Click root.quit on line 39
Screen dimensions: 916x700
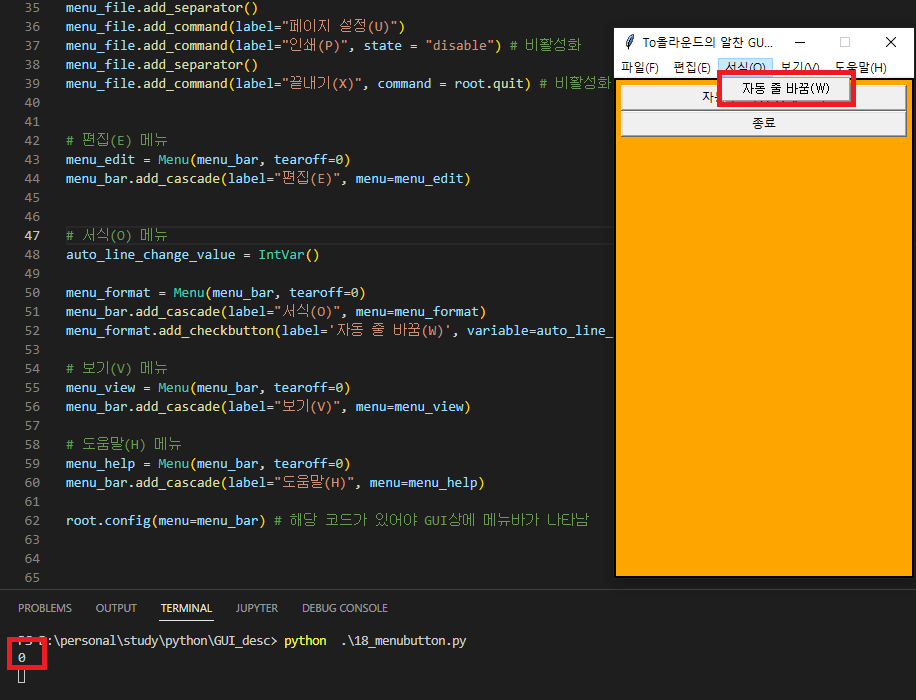pyautogui.click(x=488, y=84)
